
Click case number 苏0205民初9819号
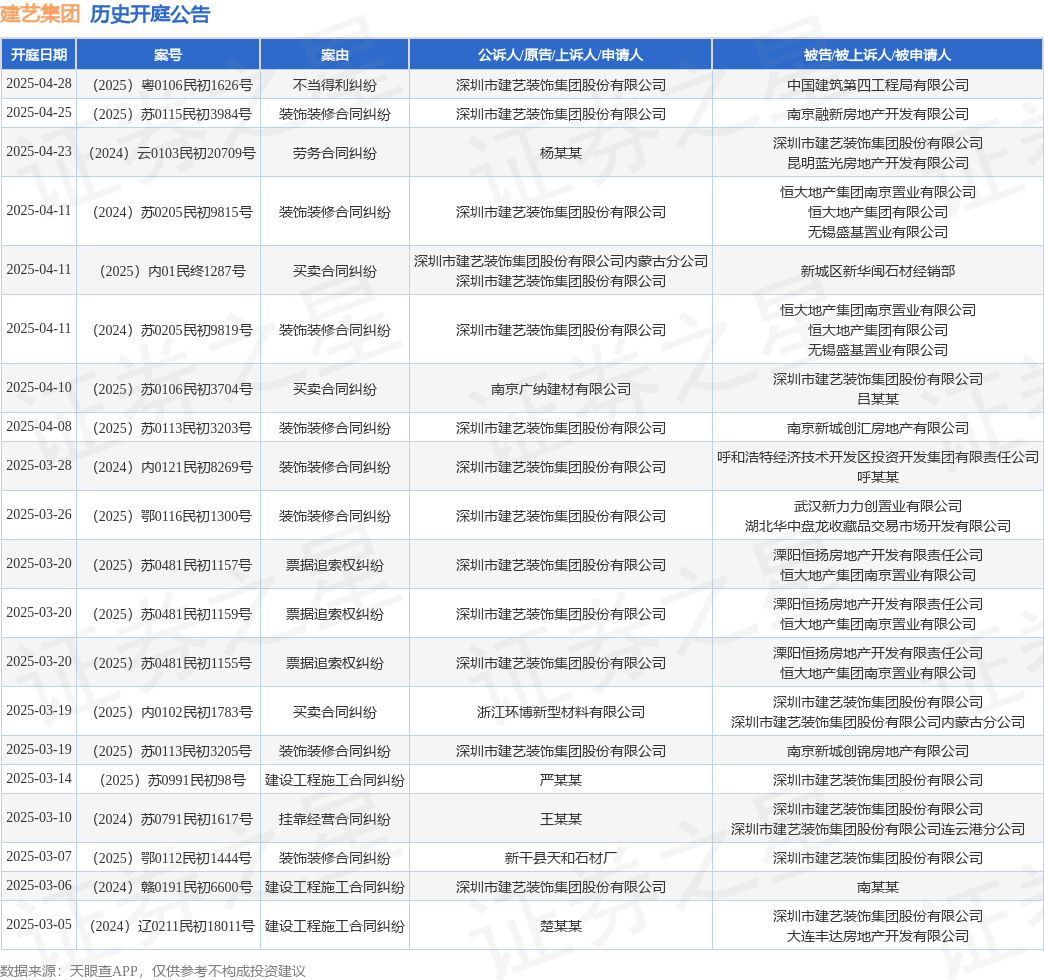(172, 330)
